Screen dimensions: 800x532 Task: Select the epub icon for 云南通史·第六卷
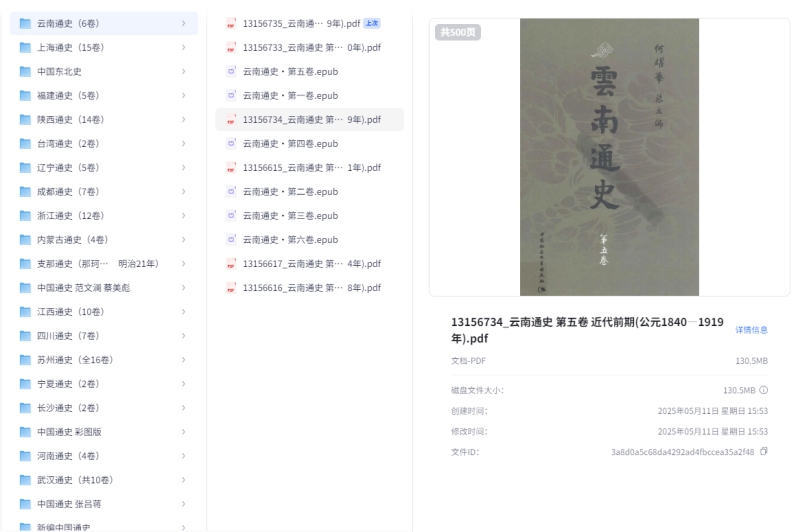231,239
